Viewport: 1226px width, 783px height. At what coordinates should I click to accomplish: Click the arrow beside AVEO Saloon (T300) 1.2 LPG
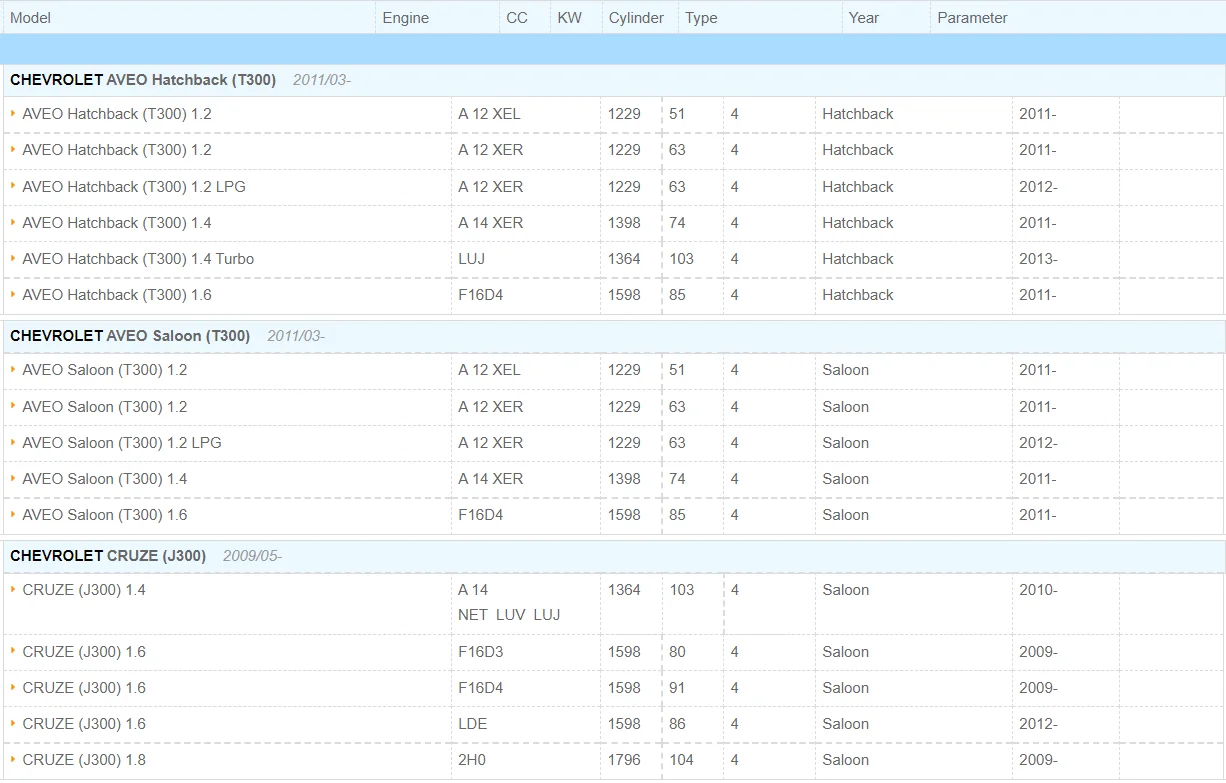pos(13,442)
